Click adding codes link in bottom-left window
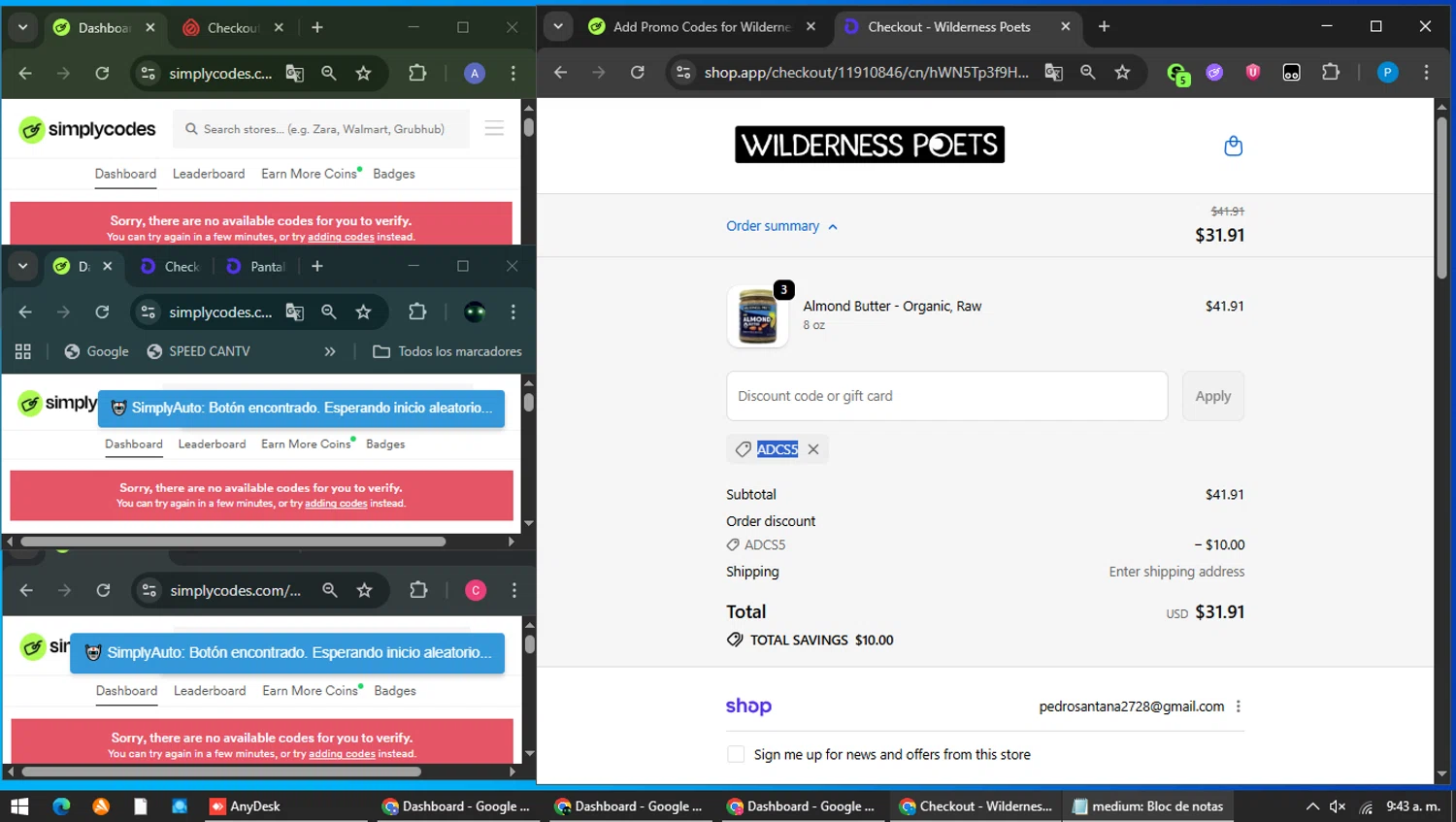The width and height of the screenshot is (1456, 822). pyautogui.click(x=342, y=754)
